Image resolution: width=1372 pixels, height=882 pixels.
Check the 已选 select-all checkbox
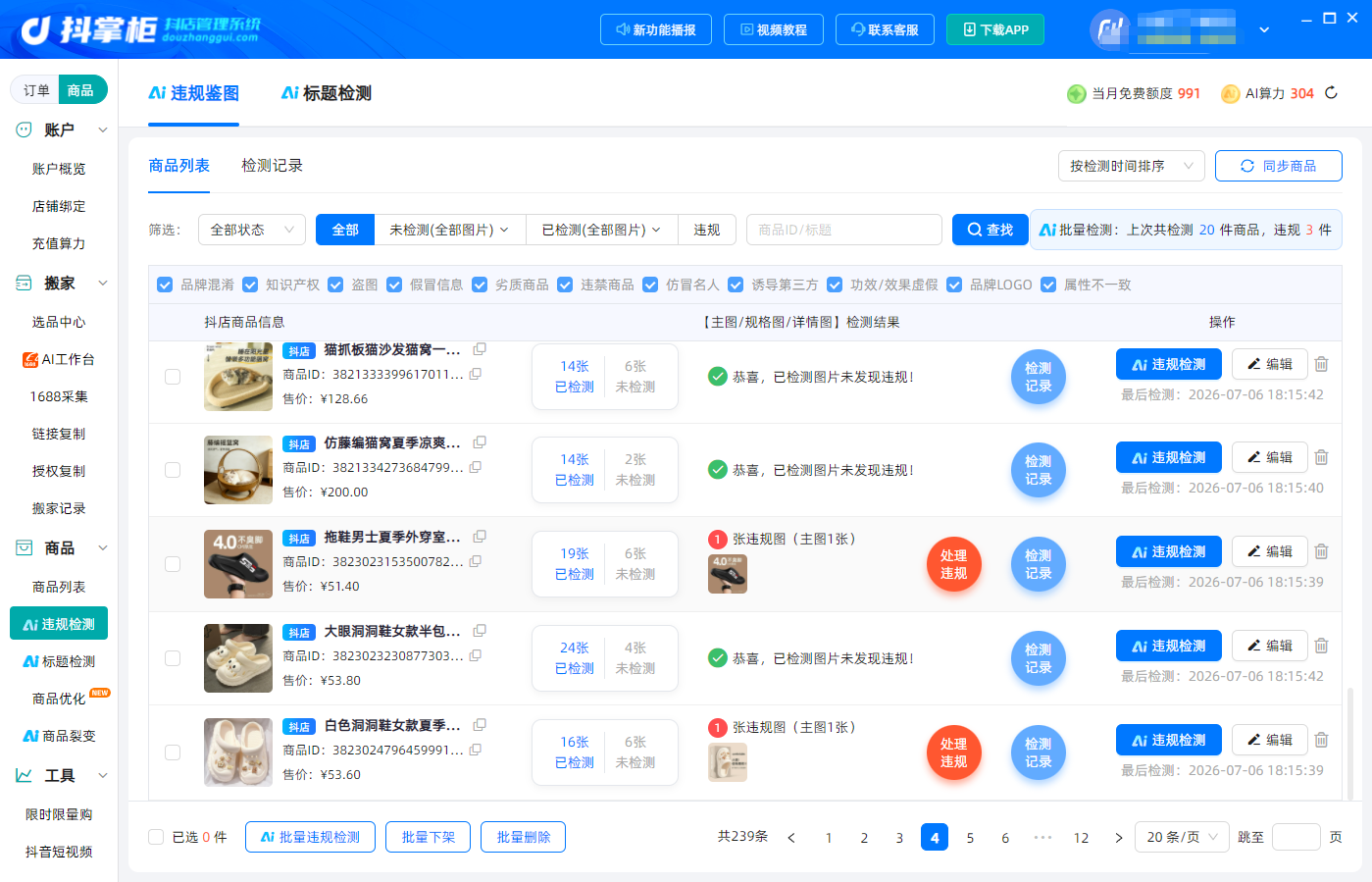[156, 837]
